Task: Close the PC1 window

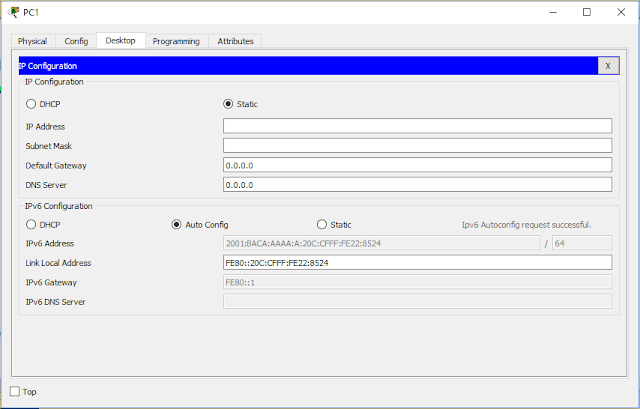Action: (x=621, y=12)
